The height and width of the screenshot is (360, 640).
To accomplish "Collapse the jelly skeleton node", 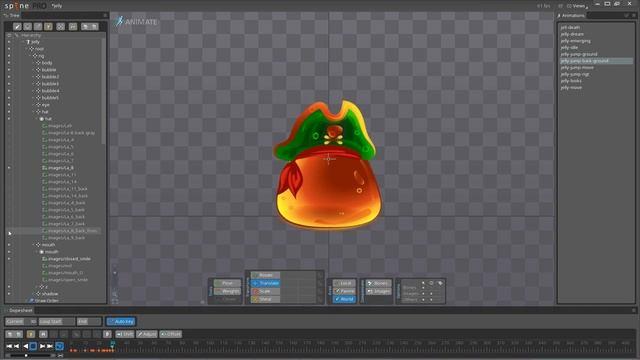I will [x=24, y=42].
